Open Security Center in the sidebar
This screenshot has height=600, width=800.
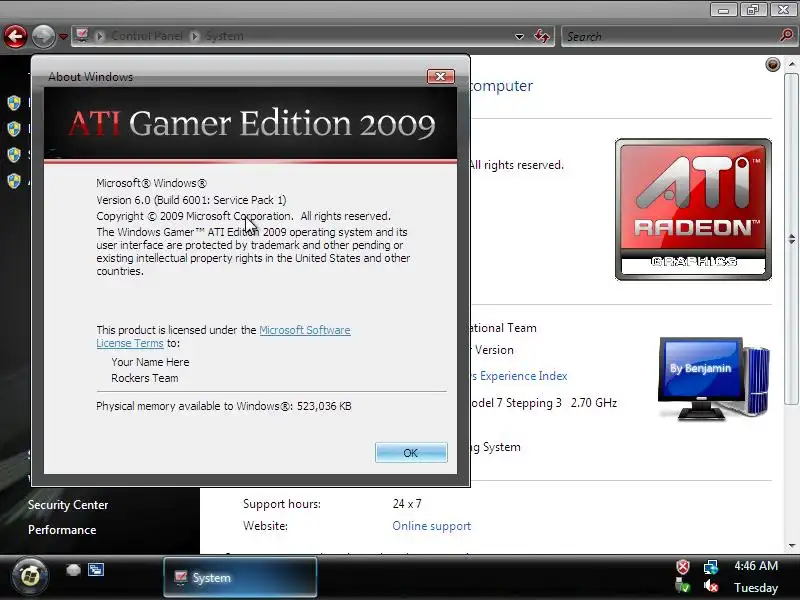(x=68, y=505)
